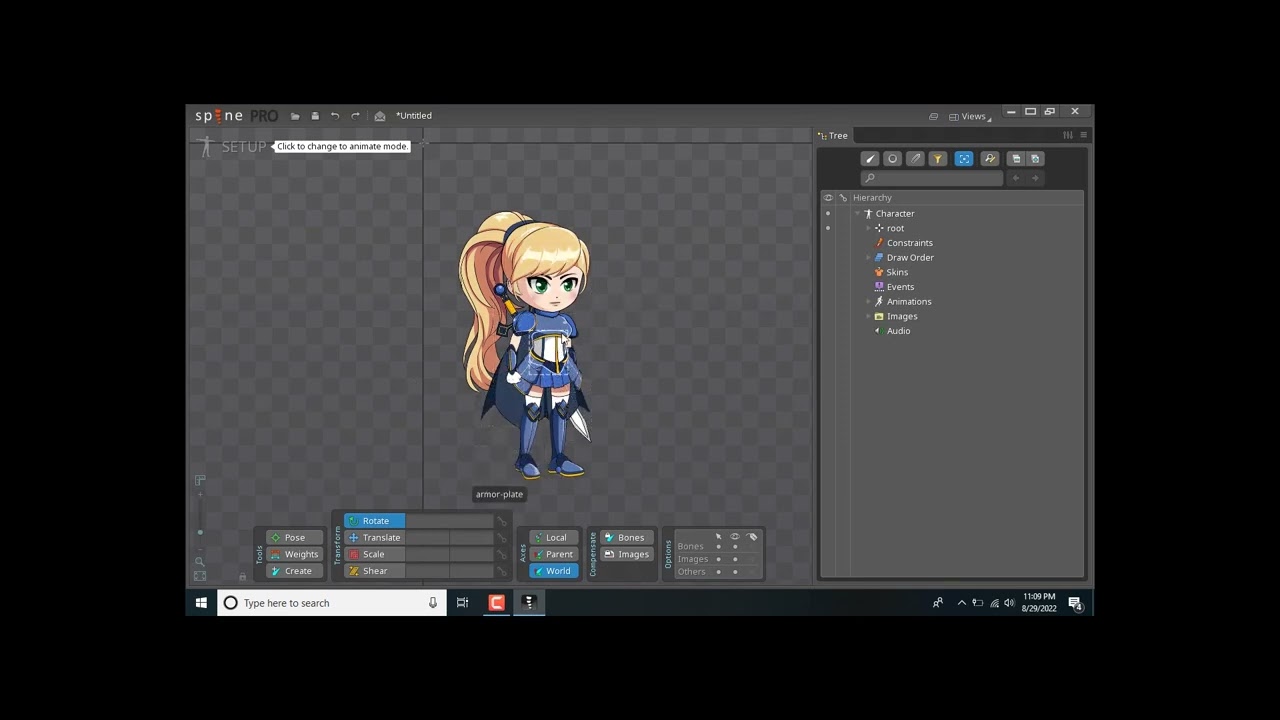
Task: Activate the Create tool
Action: (295, 571)
